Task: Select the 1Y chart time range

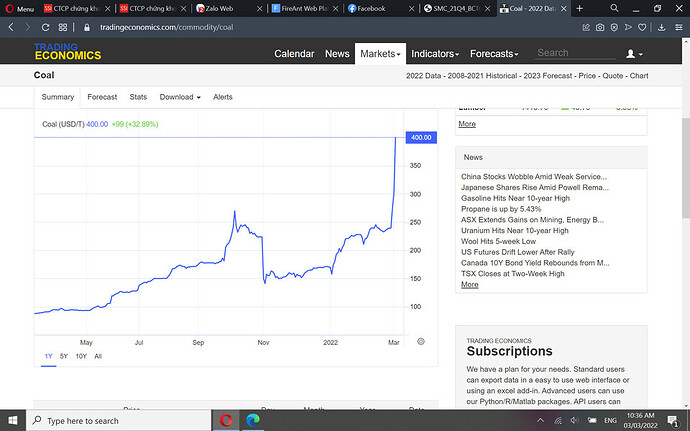Action: pyautogui.click(x=48, y=356)
